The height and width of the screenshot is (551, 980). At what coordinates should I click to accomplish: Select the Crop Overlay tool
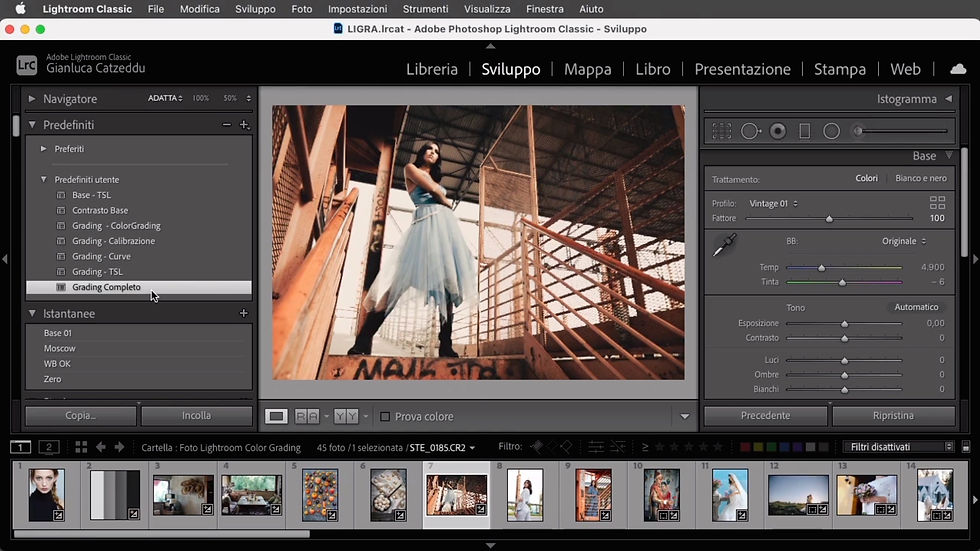click(x=721, y=131)
